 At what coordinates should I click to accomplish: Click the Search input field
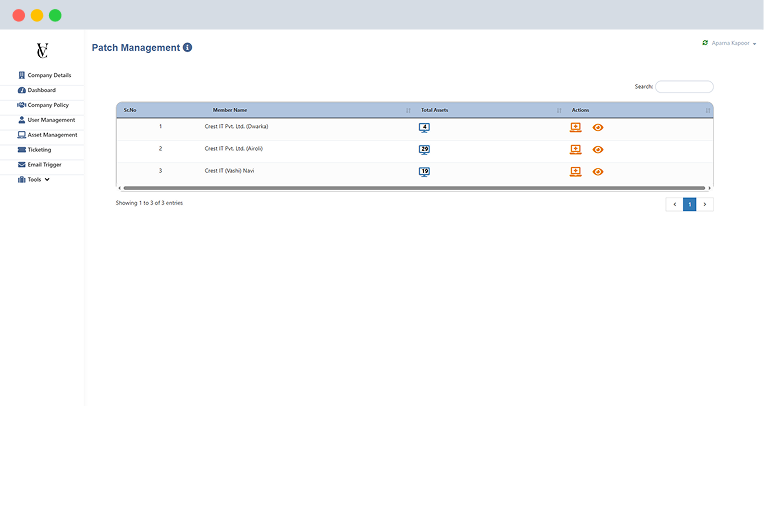(684, 87)
